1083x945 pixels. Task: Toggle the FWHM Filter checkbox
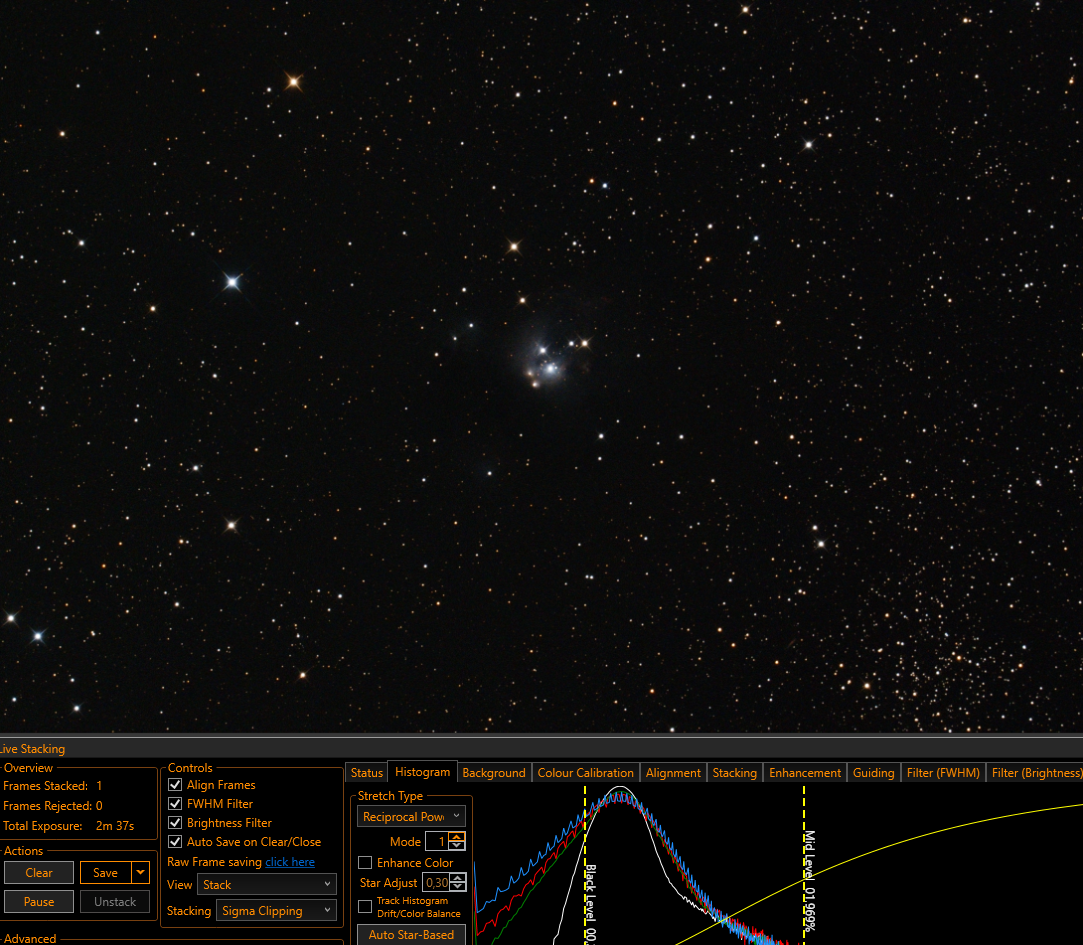click(175, 803)
